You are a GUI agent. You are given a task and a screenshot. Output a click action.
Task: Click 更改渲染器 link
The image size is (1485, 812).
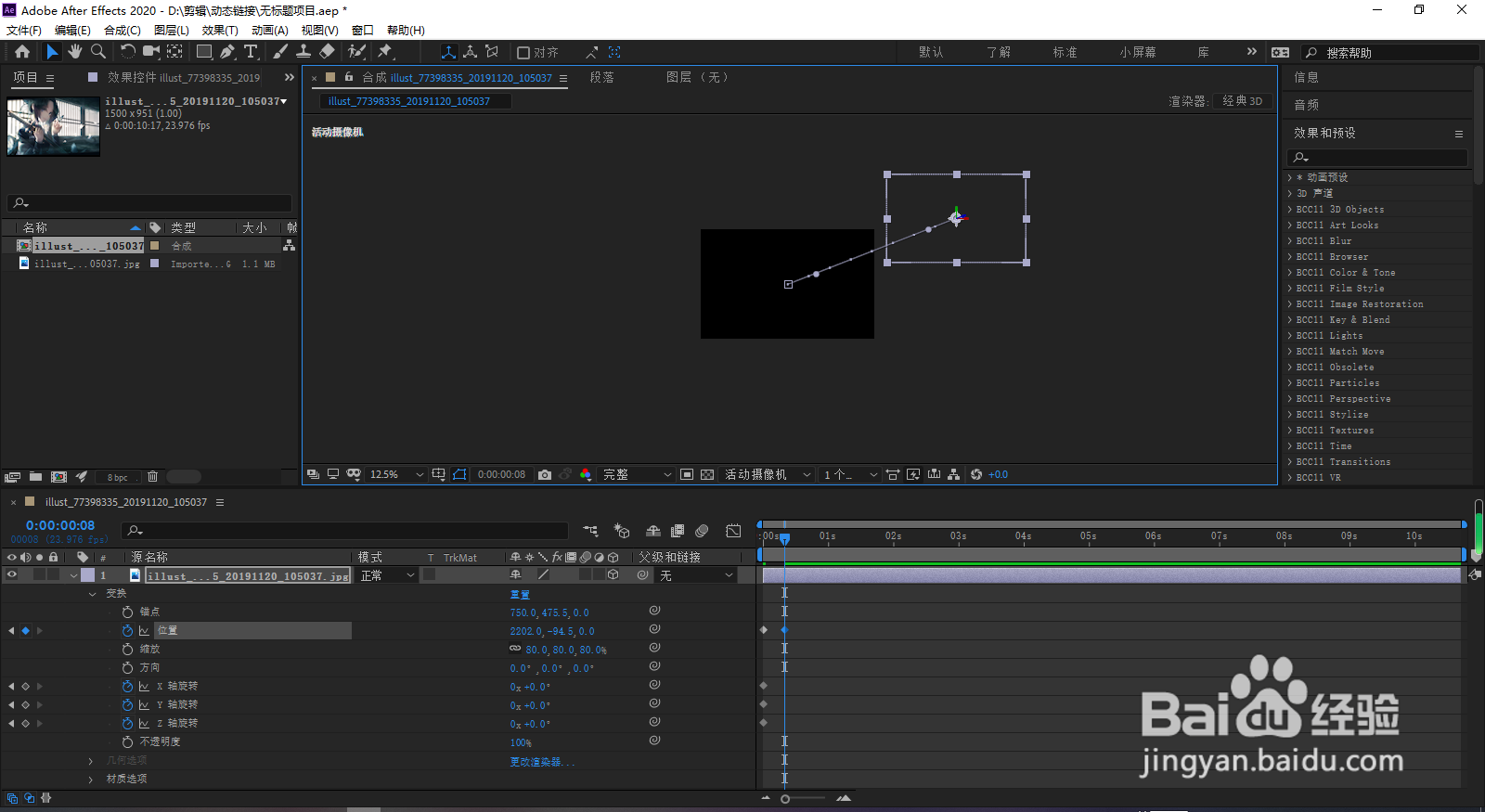(542, 762)
